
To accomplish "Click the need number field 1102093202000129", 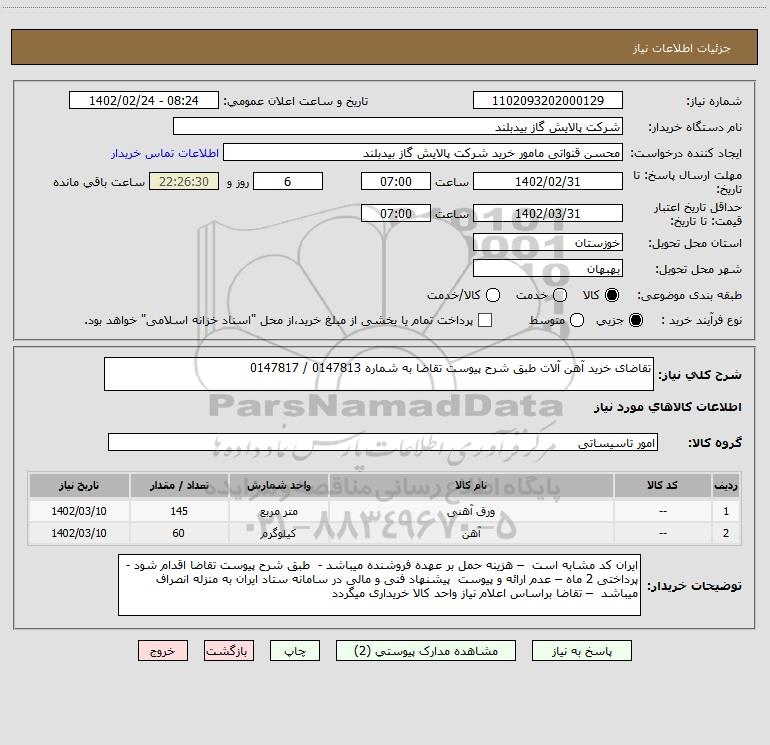I will pos(548,100).
